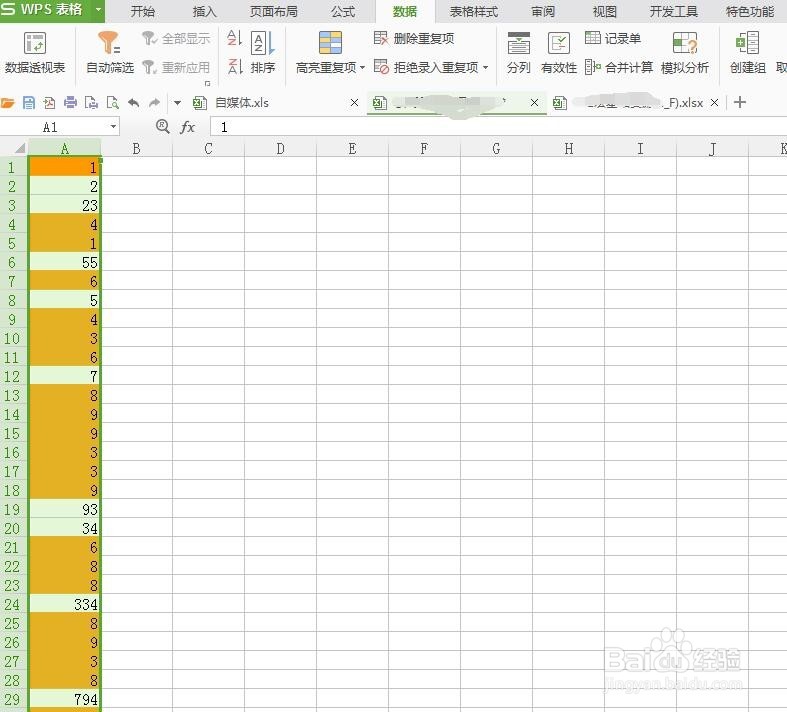Click Remove Duplicates (删除重复项)
787x712 pixels.
click(414, 38)
